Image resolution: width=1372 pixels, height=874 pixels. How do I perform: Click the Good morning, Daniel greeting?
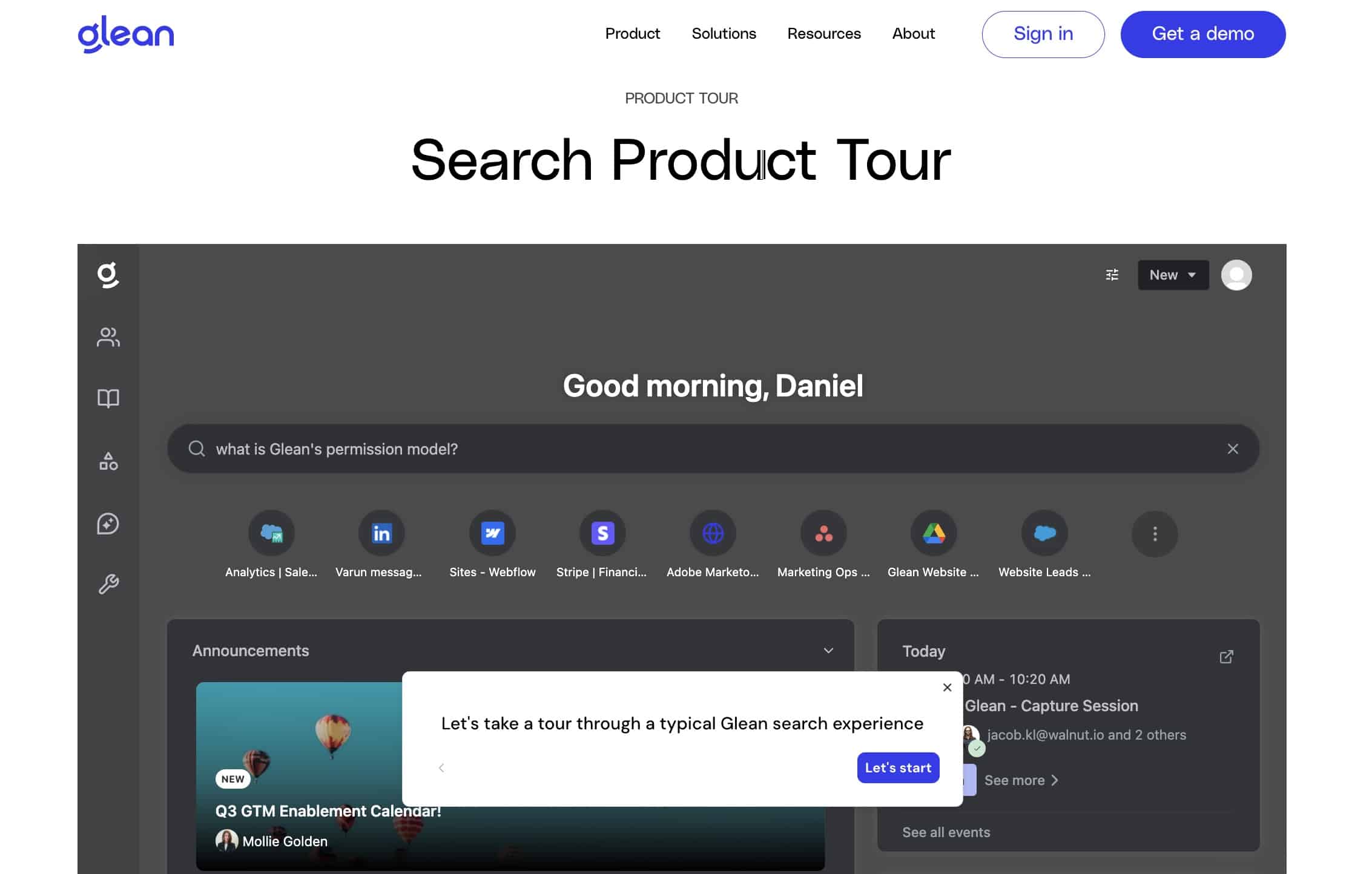713,386
